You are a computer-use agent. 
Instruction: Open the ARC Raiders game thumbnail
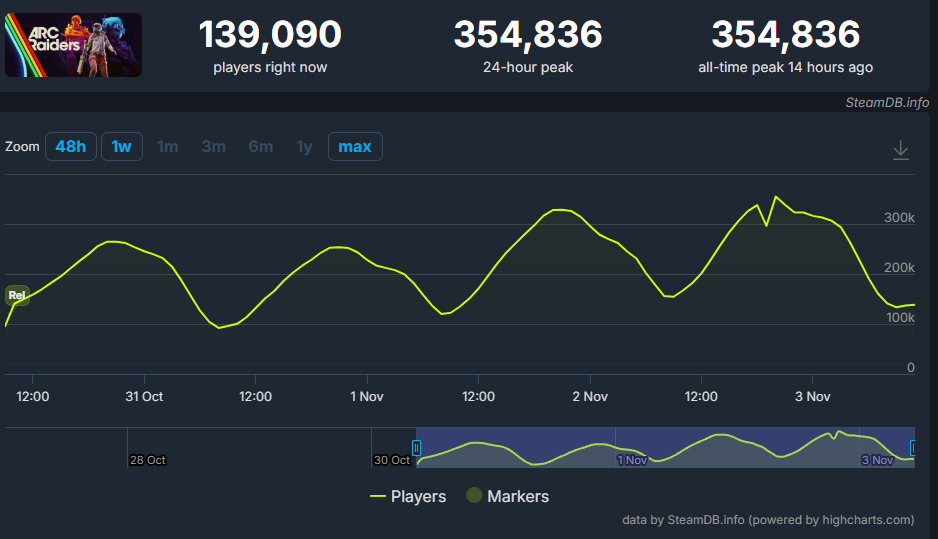pyautogui.click(x=73, y=45)
